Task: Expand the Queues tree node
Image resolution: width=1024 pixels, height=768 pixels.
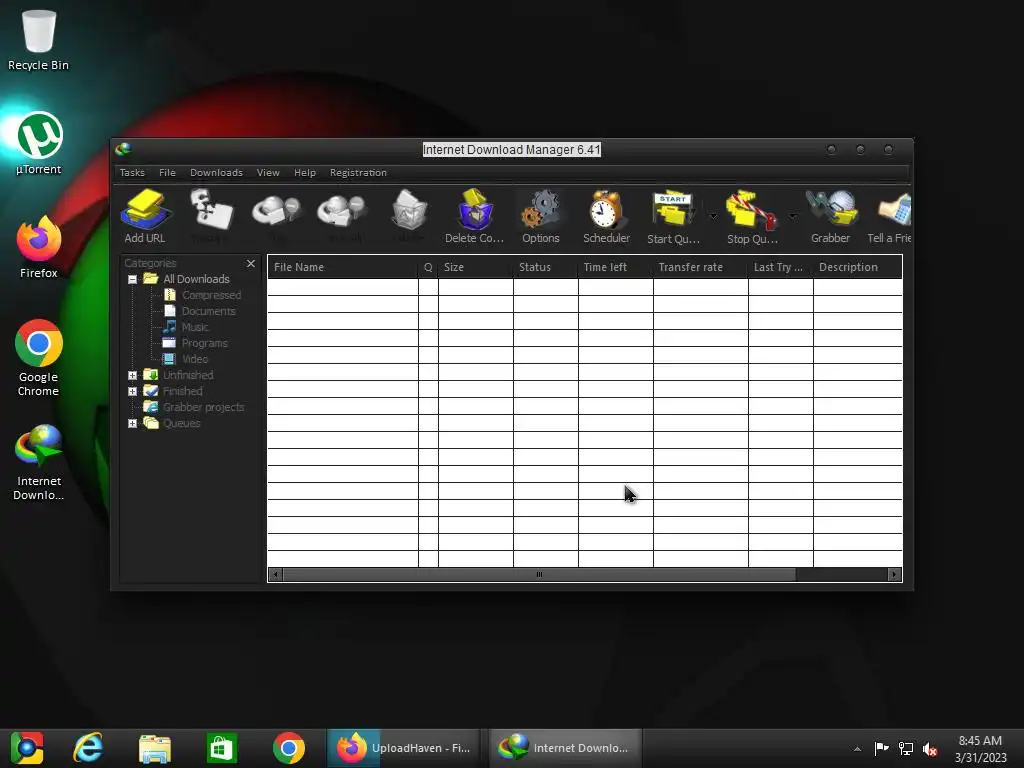Action: coord(133,423)
